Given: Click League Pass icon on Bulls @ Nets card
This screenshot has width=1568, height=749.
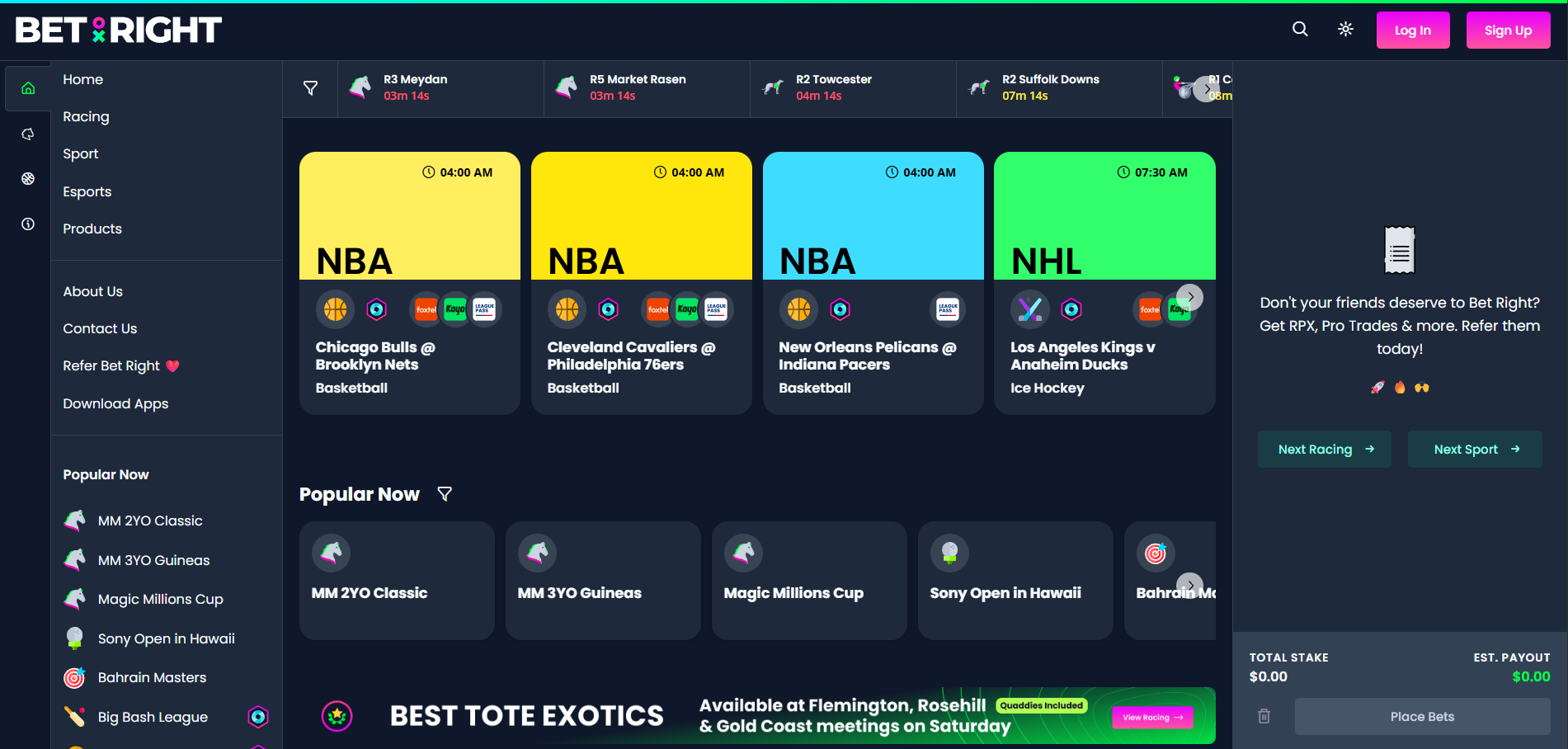Looking at the screenshot, I should pos(485,309).
